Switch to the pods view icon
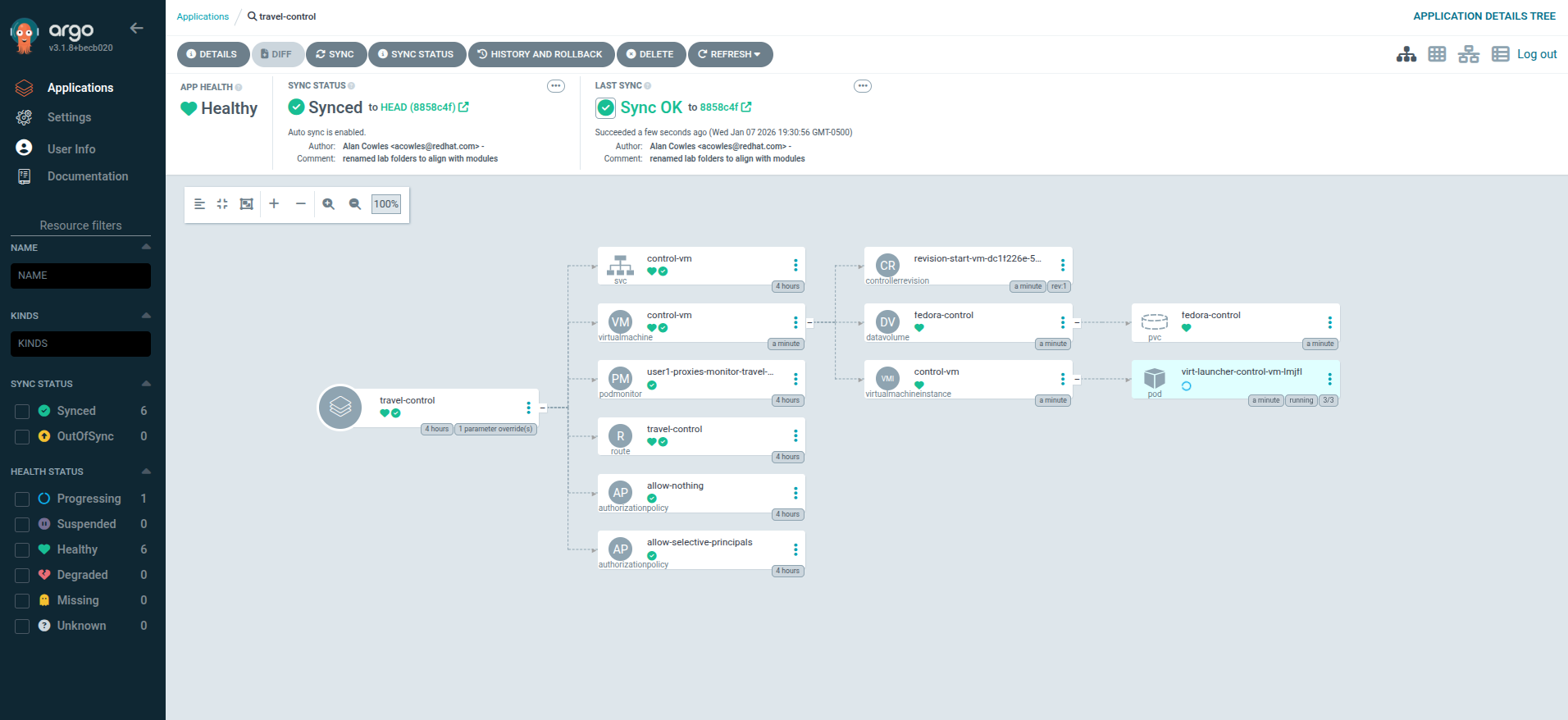1568x720 pixels. click(x=1437, y=54)
